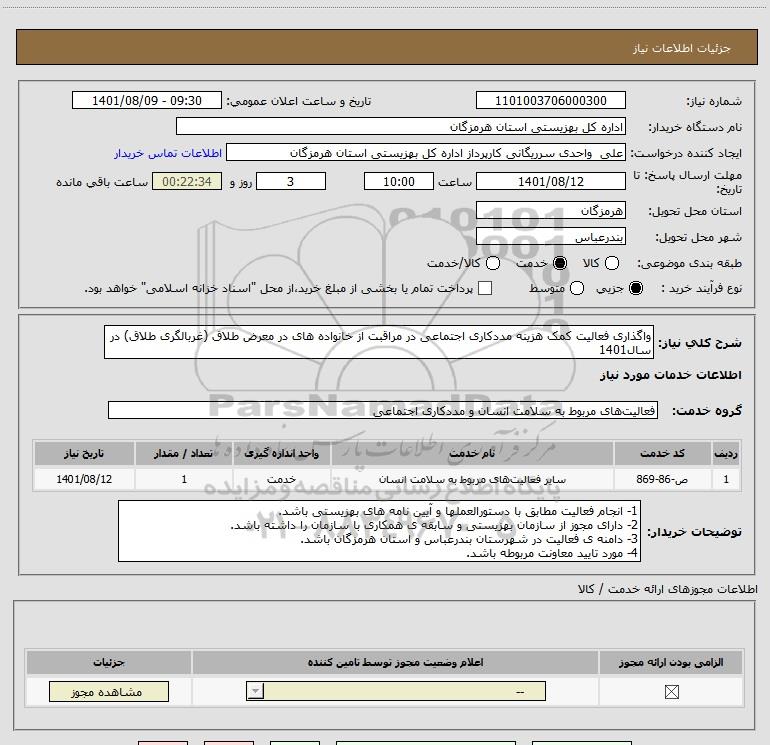Image resolution: width=770 pixels, height=745 pixels.
Task: Select the کالا radio button
Action: [x=611, y=263]
